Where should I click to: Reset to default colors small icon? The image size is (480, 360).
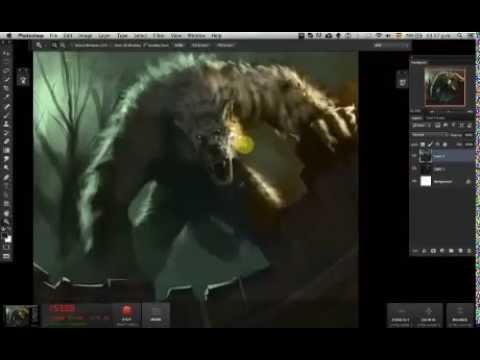[4, 230]
